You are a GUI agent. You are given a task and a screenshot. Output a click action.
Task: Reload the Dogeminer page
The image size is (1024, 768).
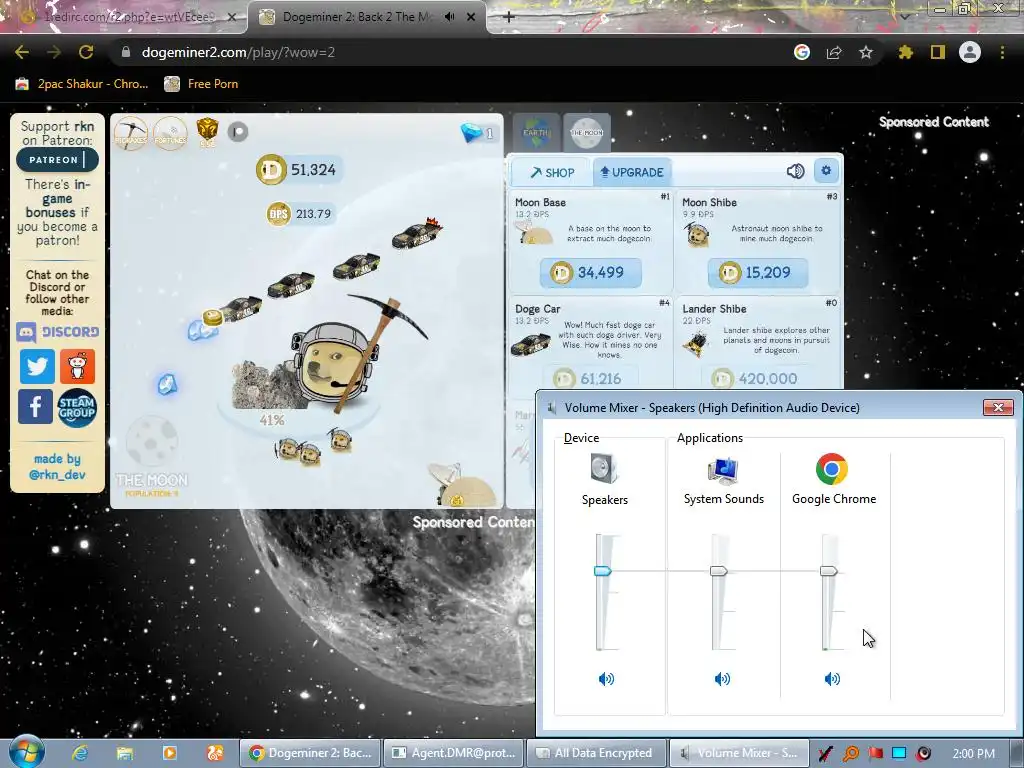pos(86,52)
